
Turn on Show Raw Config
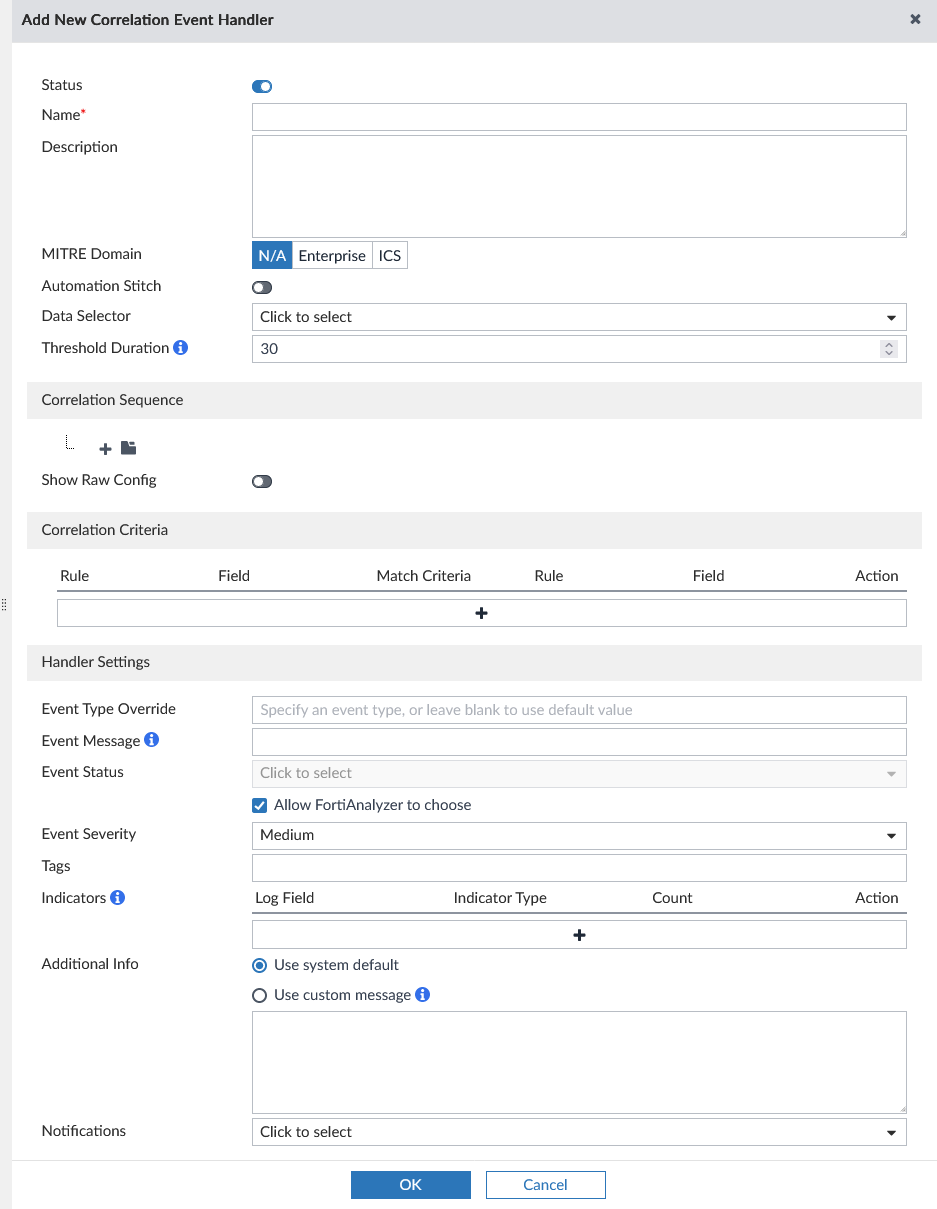(261, 481)
